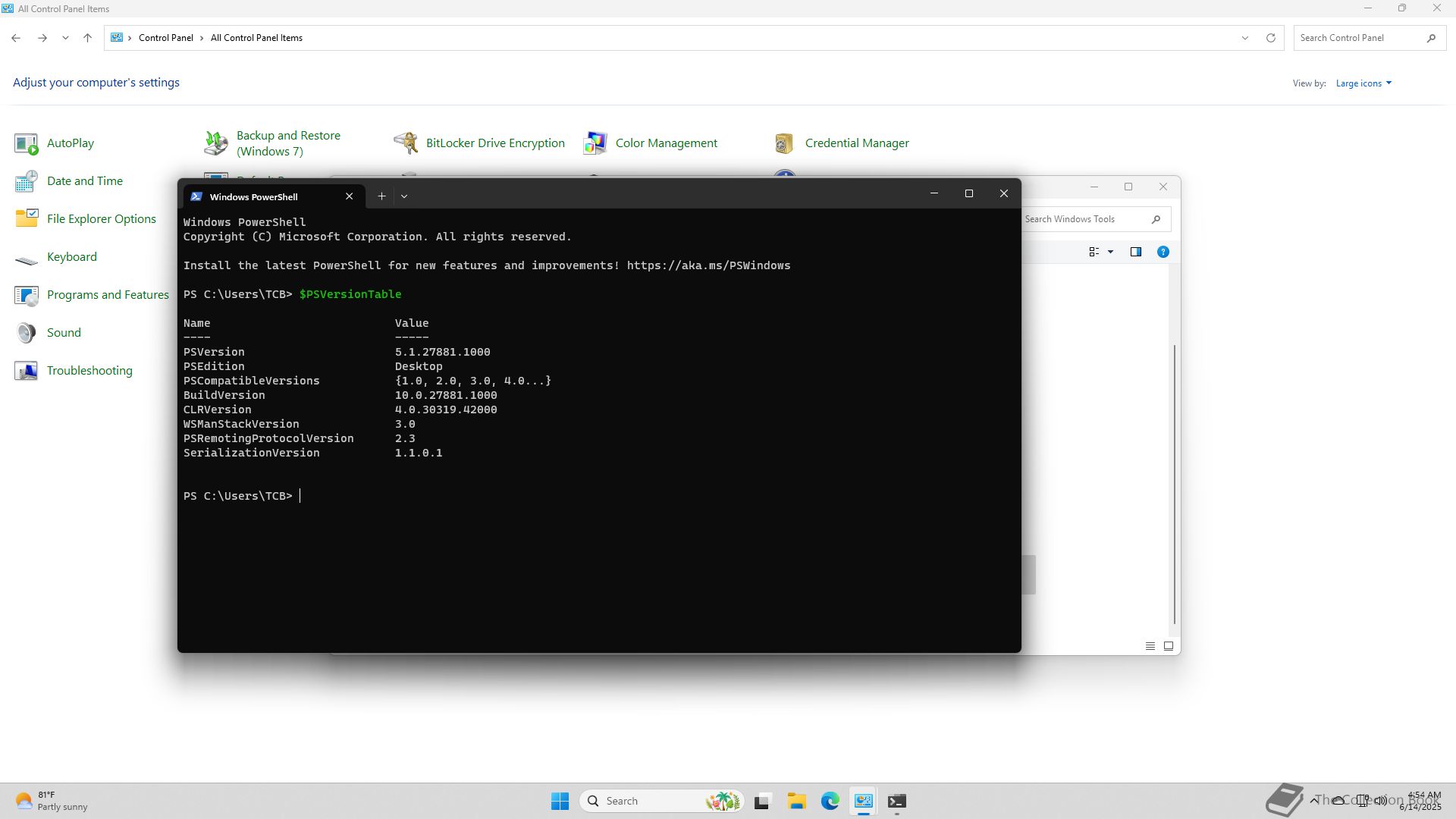Expand the View by Large icons dropdown

click(1363, 83)
